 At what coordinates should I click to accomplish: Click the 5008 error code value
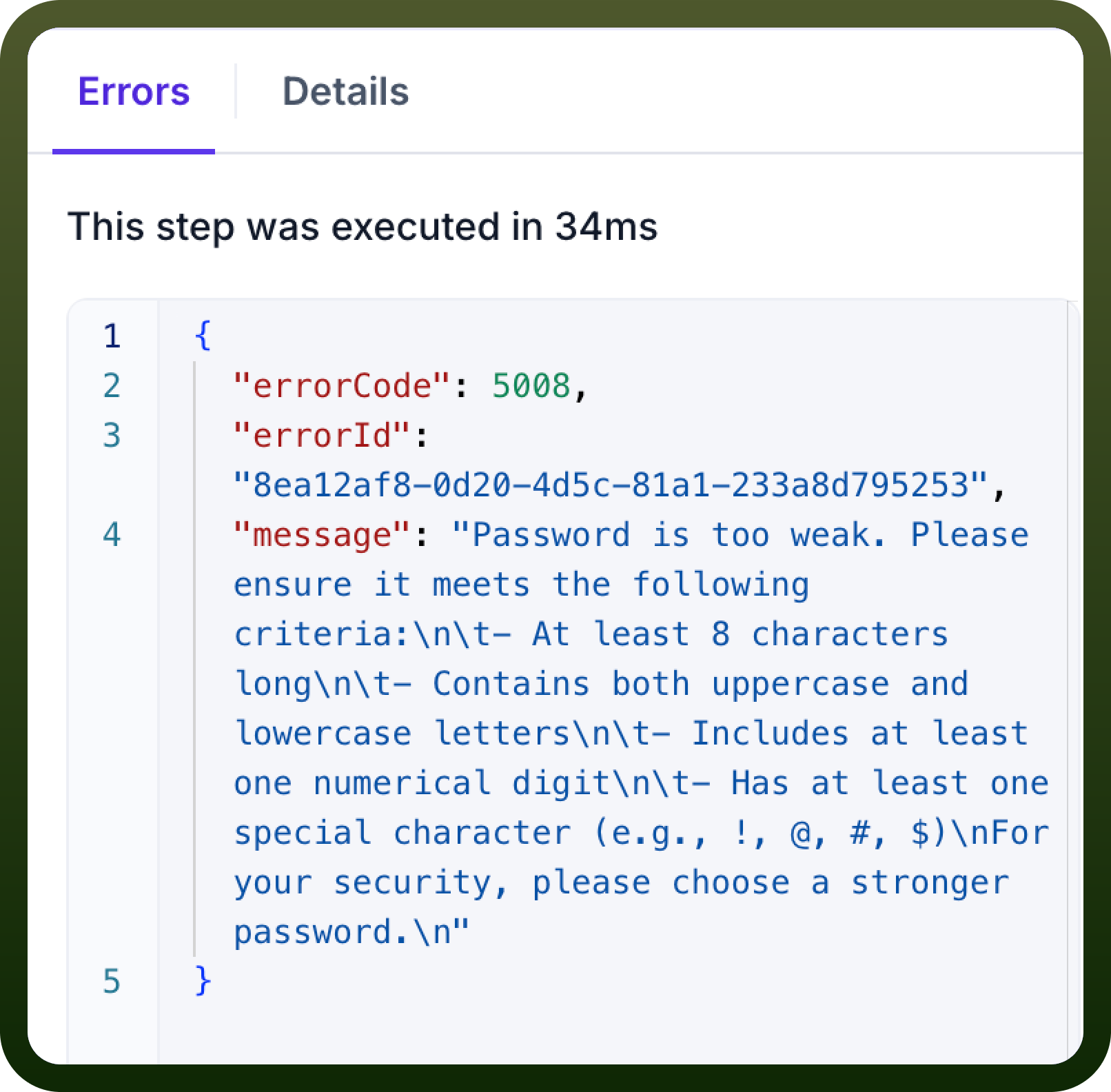coord(531,386)
